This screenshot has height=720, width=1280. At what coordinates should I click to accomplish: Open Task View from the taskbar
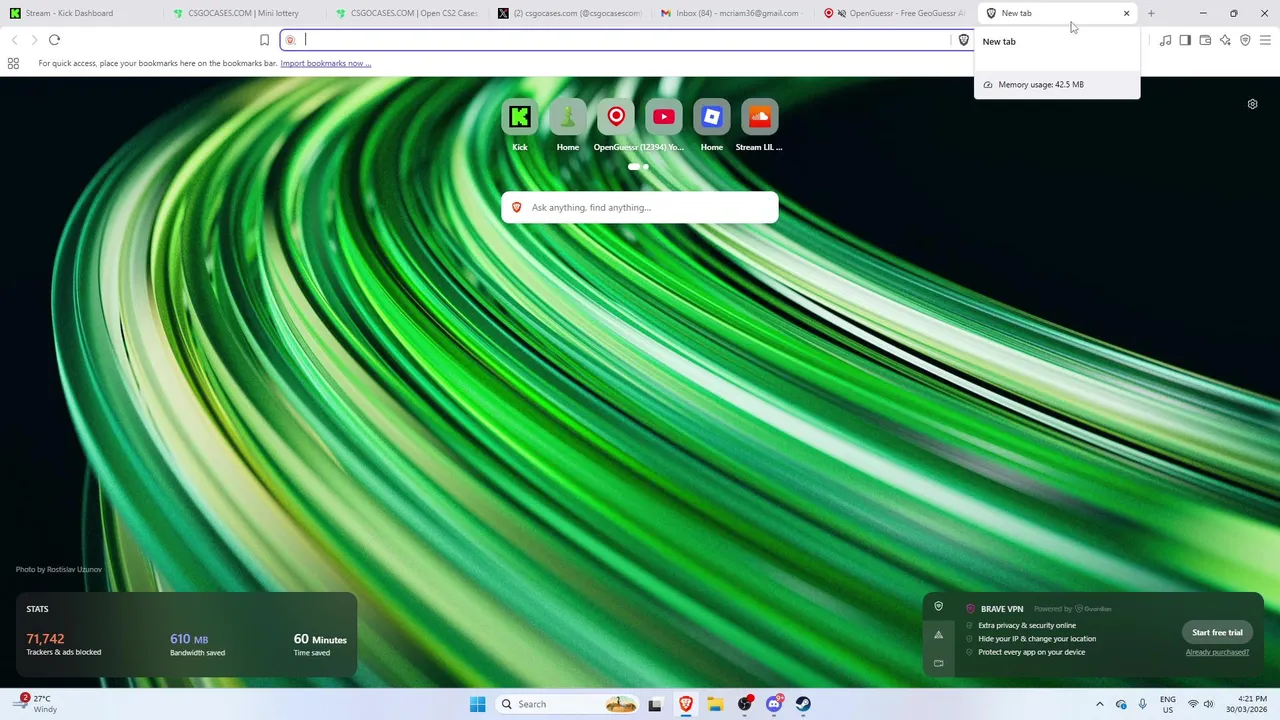pyautogui.click(x=655, y=704)
